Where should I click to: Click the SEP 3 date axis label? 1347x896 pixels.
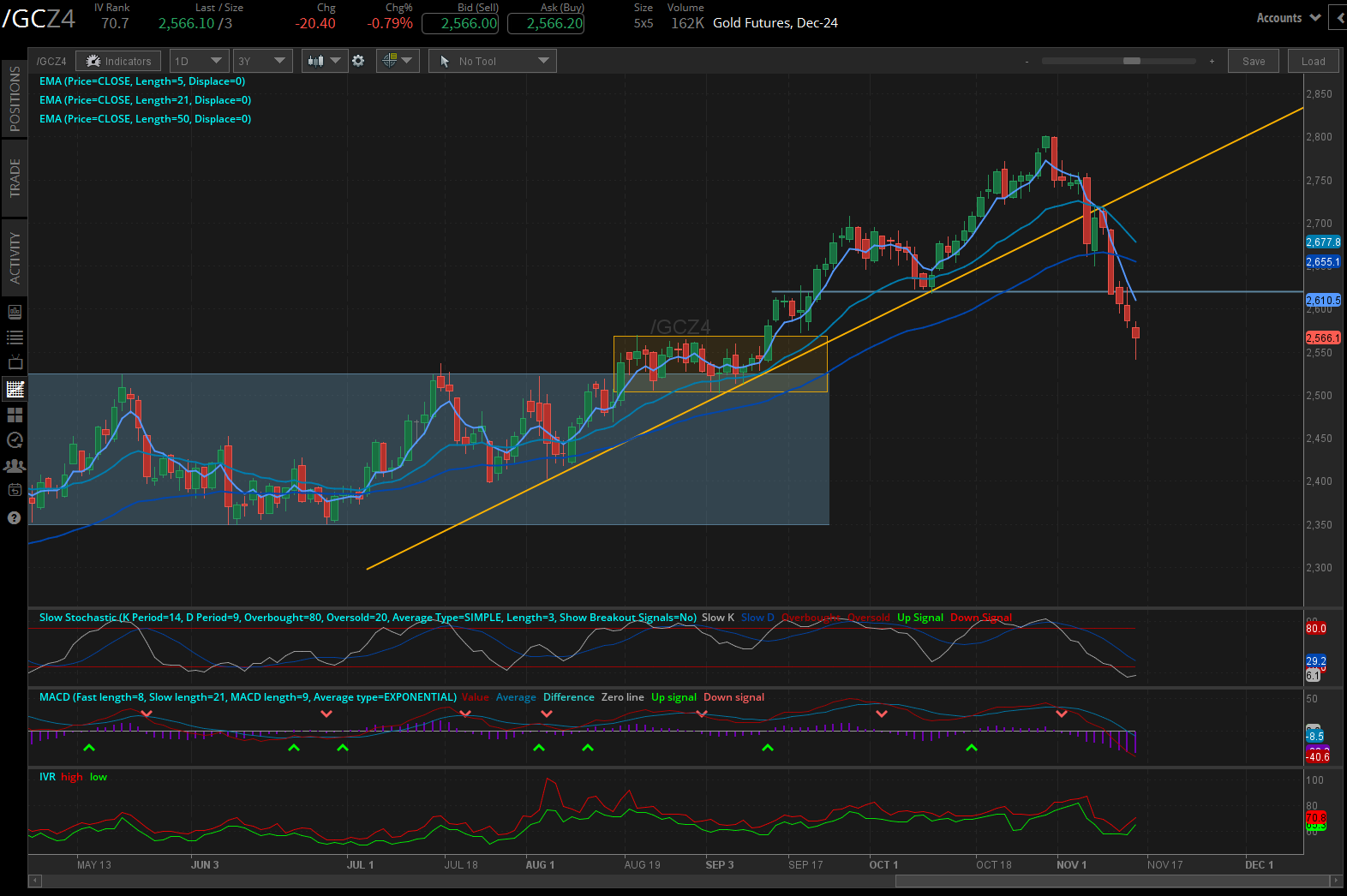[x=720, y=865]
